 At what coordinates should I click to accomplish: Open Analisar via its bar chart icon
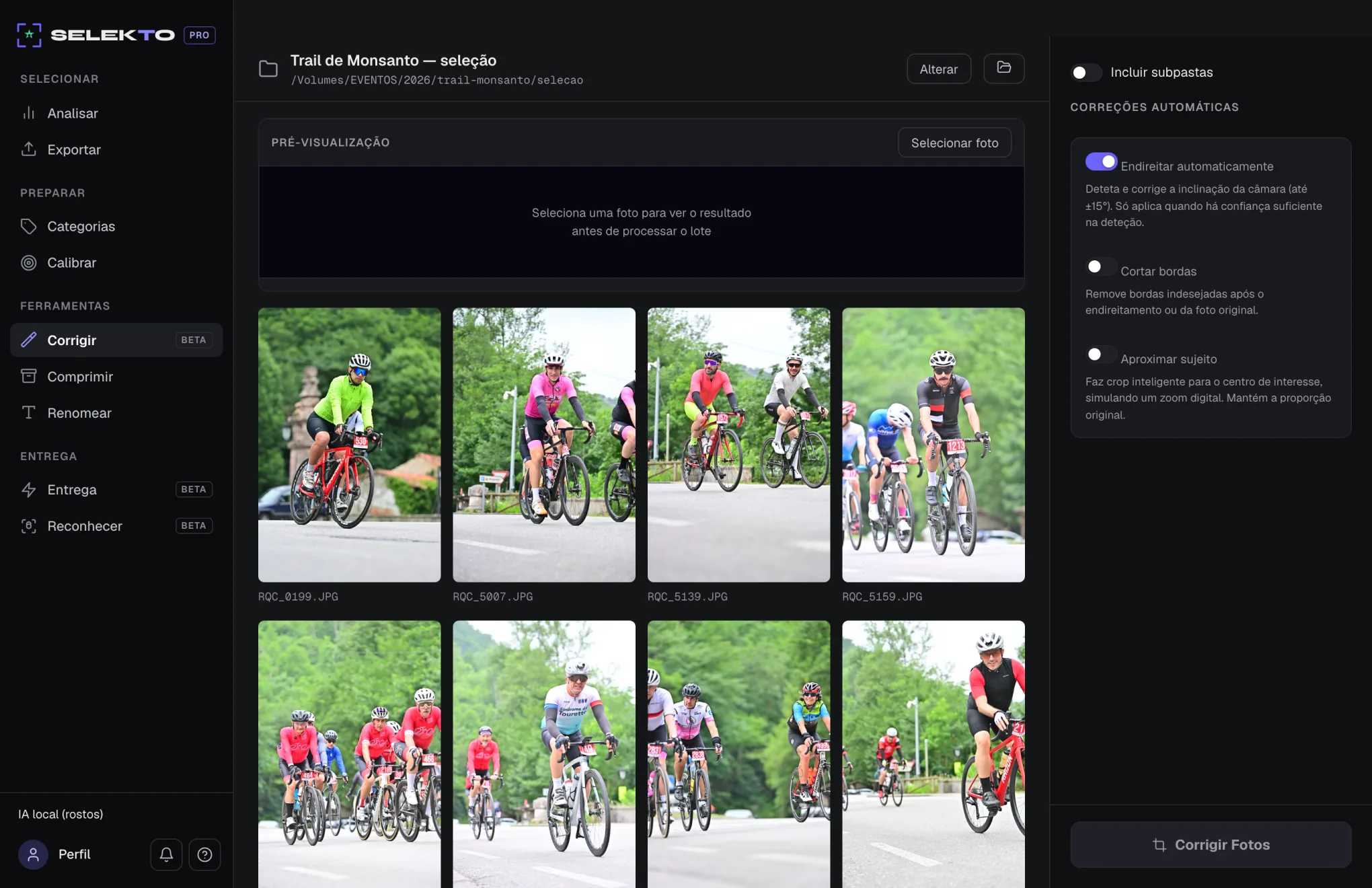[x=28, y=113]
